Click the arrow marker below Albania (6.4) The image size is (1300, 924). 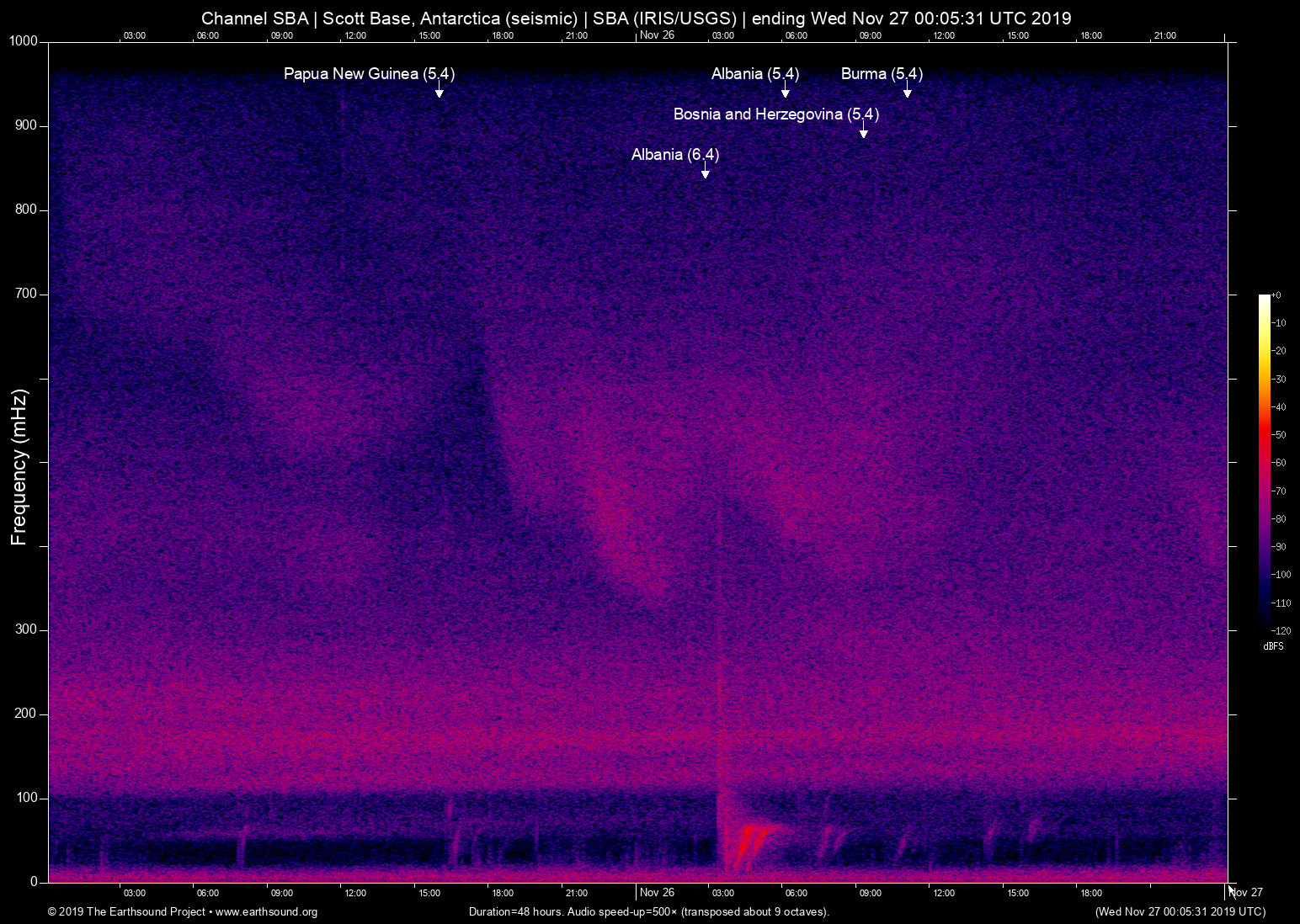click(705, 173)
